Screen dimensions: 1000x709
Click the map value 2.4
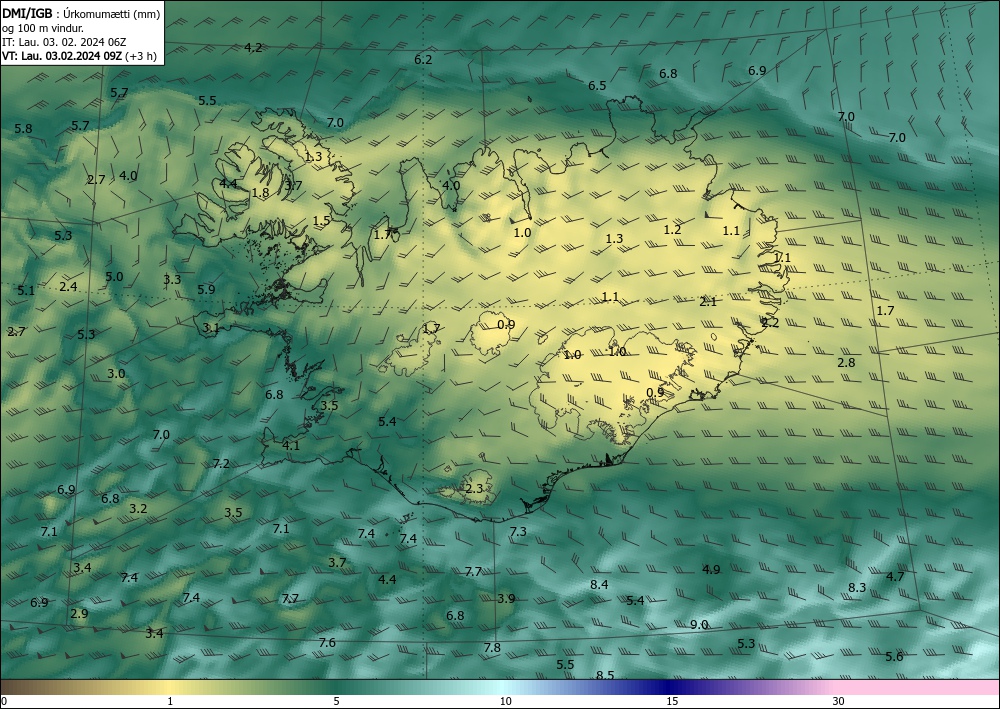[x=68, y=286]
